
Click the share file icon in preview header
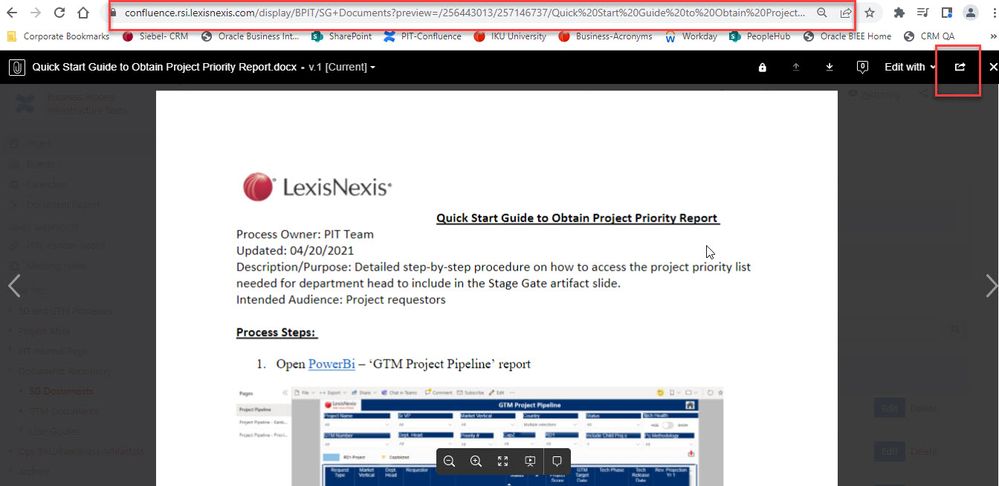point(959,67)
